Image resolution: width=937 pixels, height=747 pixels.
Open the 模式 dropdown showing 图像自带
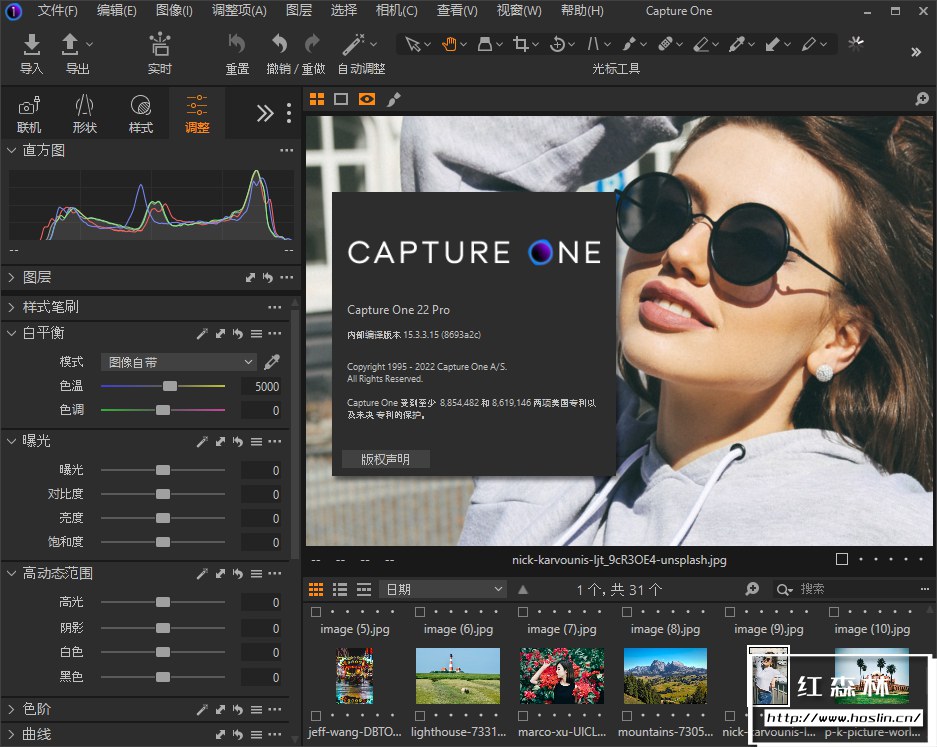tap(179, 362)
